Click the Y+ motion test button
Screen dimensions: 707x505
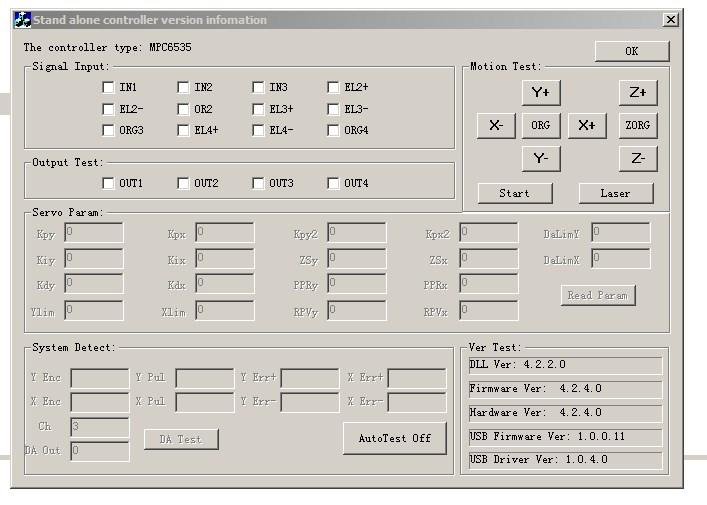[540, 93]
